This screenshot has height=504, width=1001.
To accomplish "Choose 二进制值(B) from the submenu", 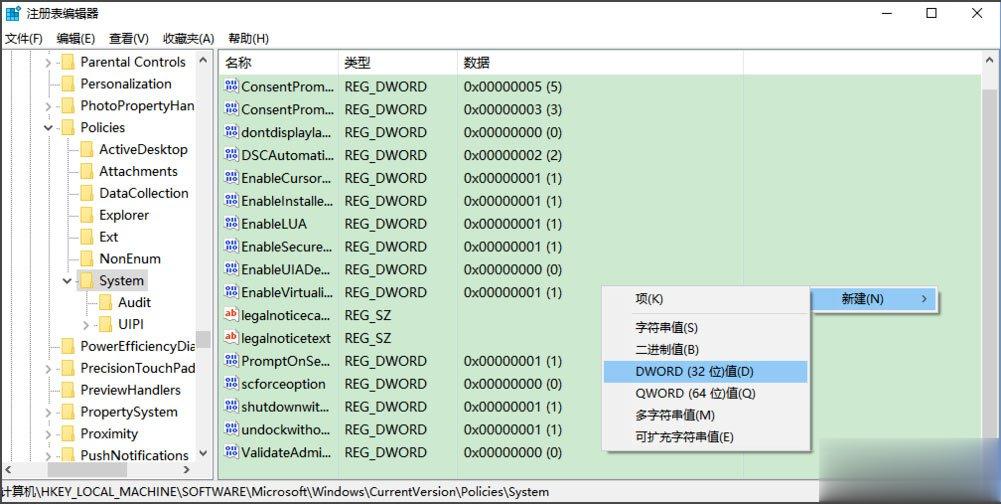I will (x=705, y=350).
